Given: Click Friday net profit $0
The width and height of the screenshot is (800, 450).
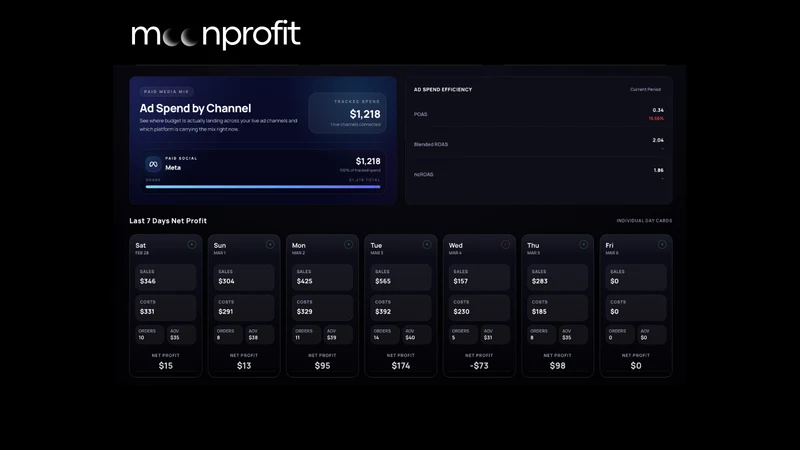Looking at the screenshot, I should pos(636,365).
